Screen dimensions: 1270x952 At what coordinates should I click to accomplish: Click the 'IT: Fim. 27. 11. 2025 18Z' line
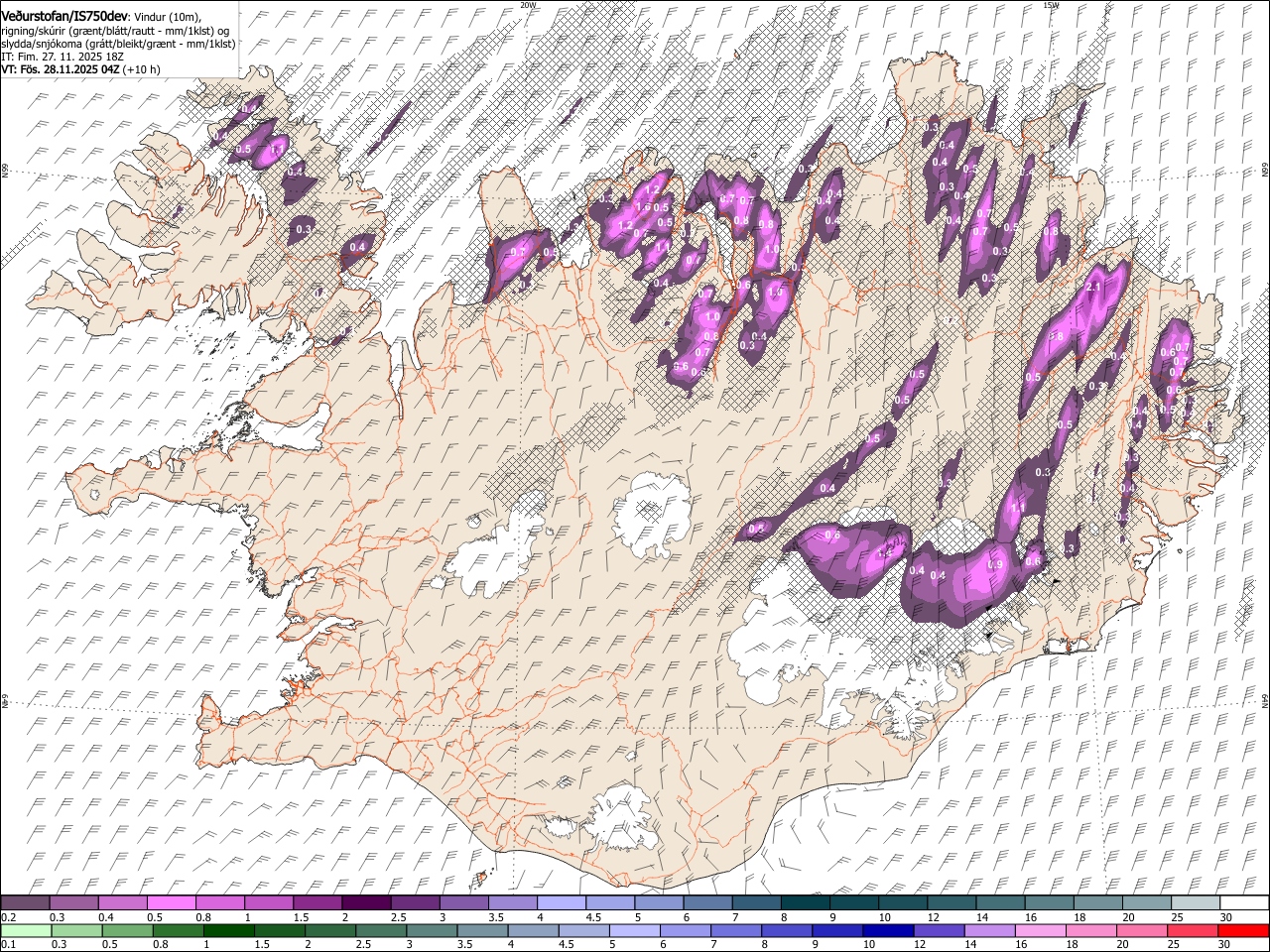click(x=63, y=58)
